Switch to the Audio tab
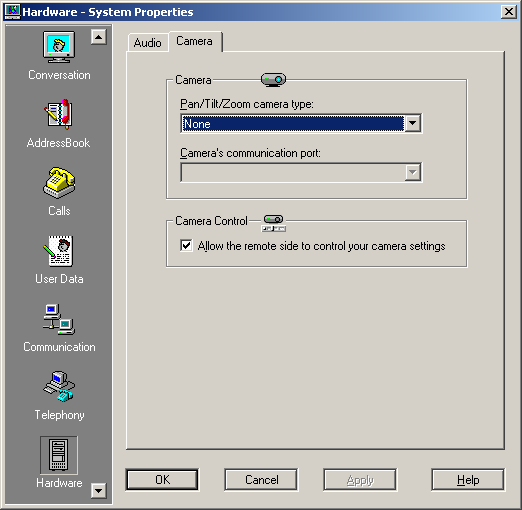Image resolution: width=522 pixels, height=510 pixels. [x=148, y=43]
